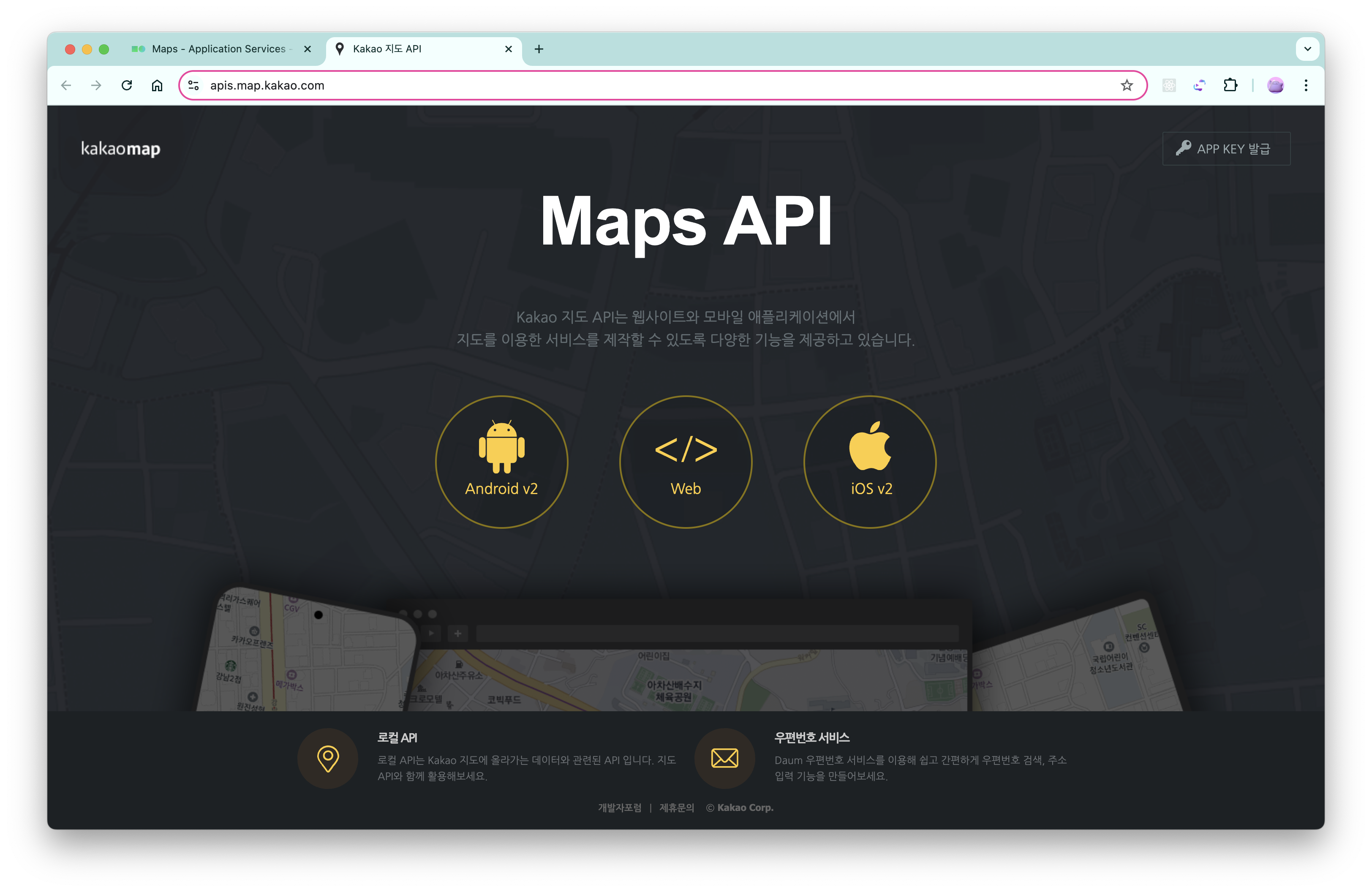
Task: Go to the browser home page
Action: pyautogui.click(x=157, y=85)
